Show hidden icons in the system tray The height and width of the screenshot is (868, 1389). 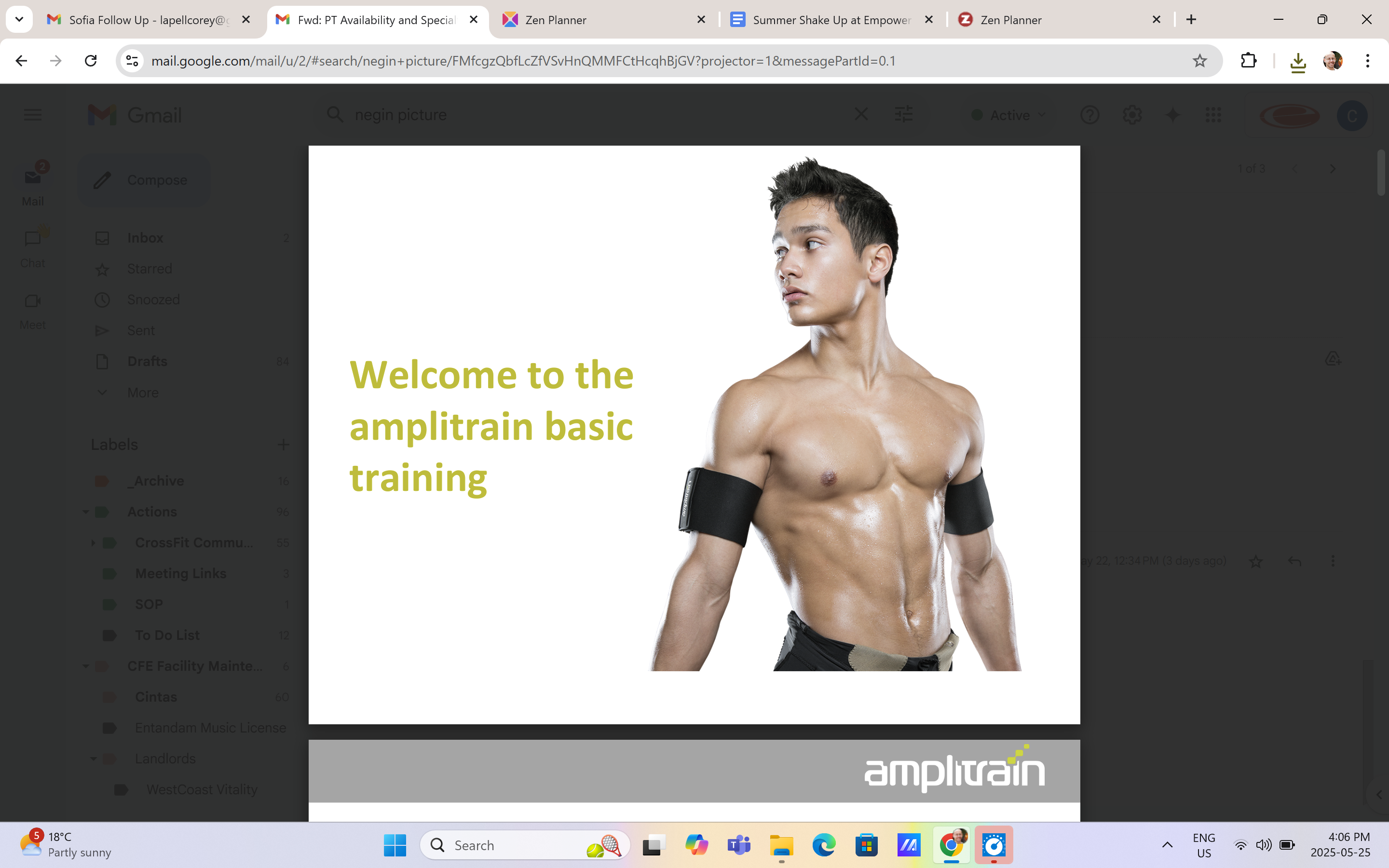[x=1168, y=844]
